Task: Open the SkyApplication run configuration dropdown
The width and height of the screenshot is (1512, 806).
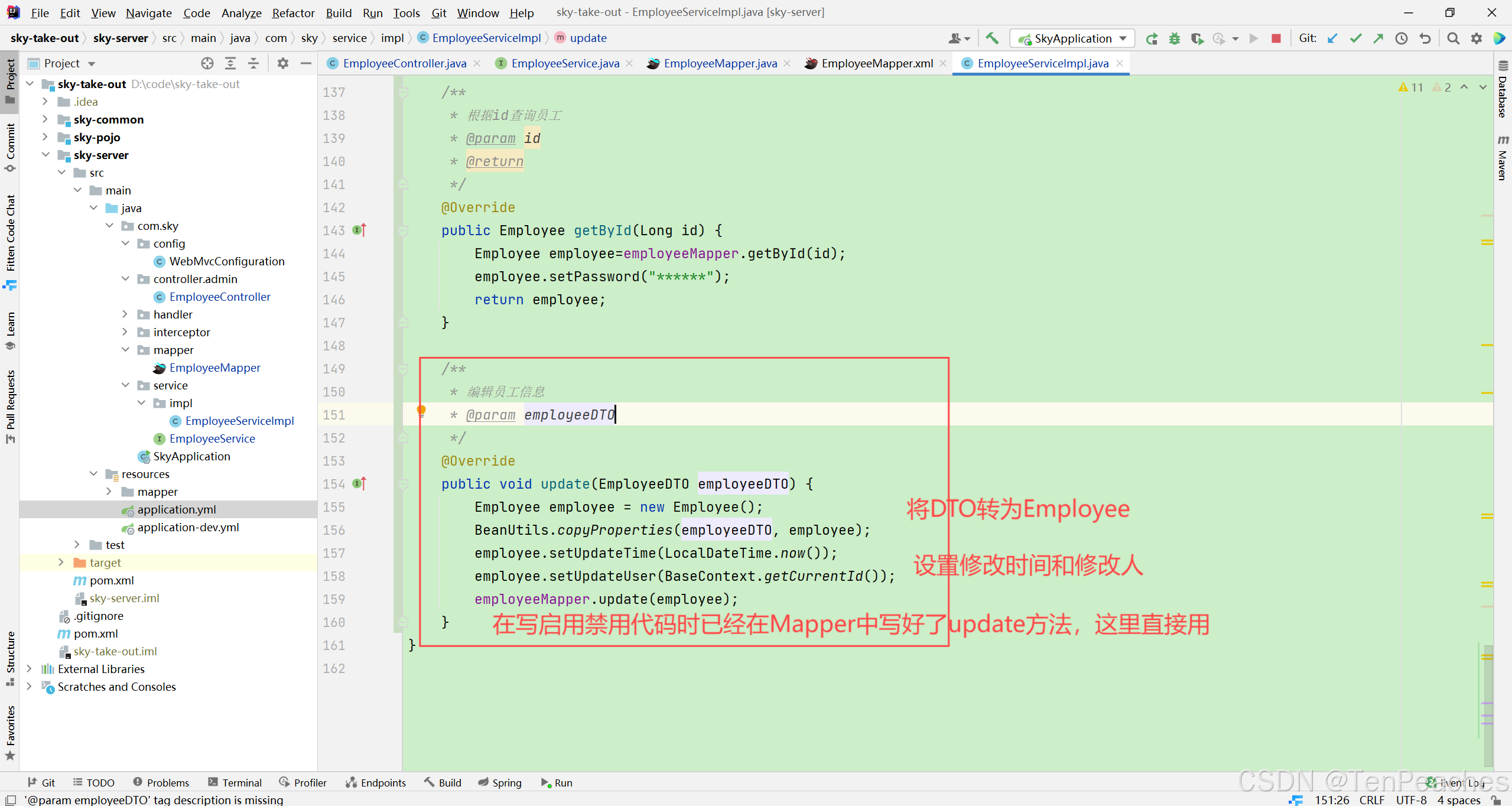Action: (x=1072, y=38)
